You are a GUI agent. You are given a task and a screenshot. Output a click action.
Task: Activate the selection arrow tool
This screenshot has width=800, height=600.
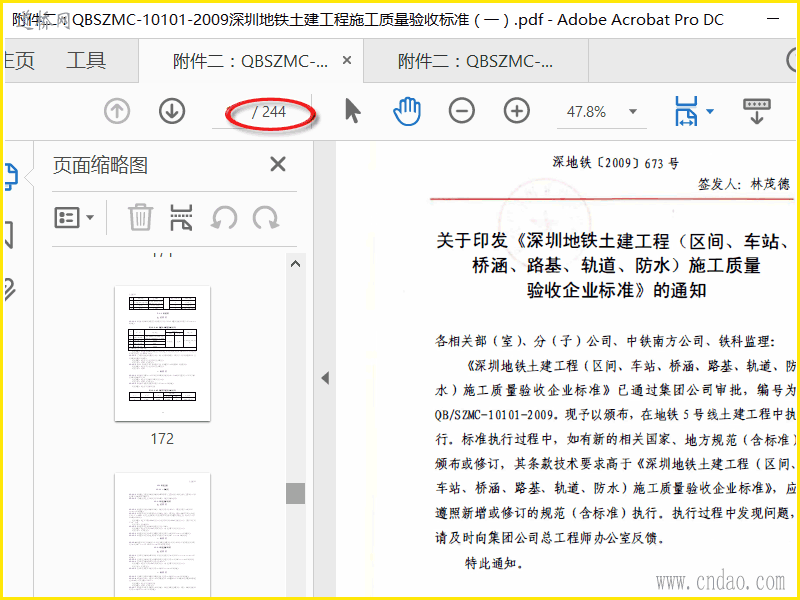[353, 111]
